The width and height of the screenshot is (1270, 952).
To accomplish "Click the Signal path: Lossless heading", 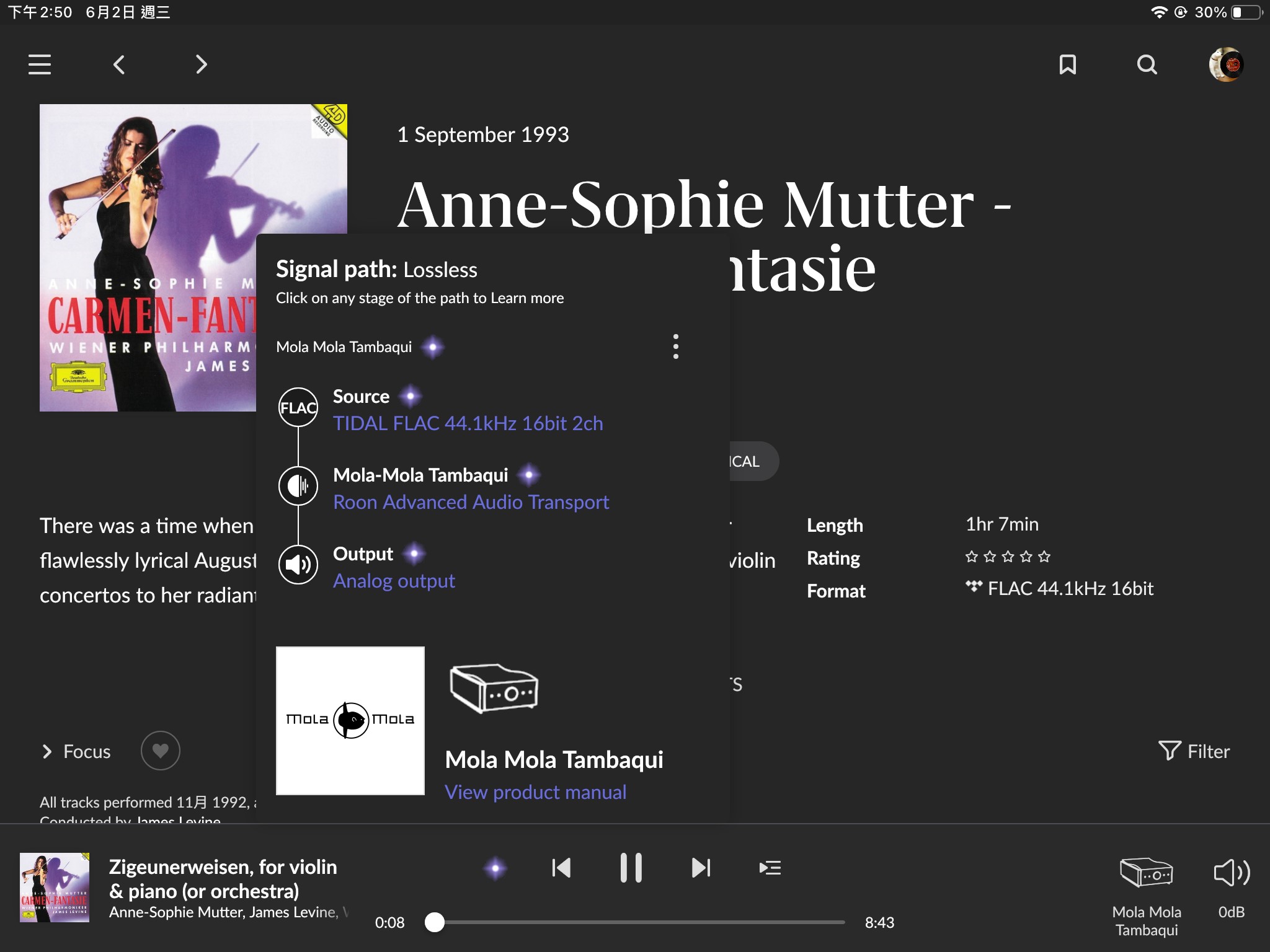I will (376, 270).
